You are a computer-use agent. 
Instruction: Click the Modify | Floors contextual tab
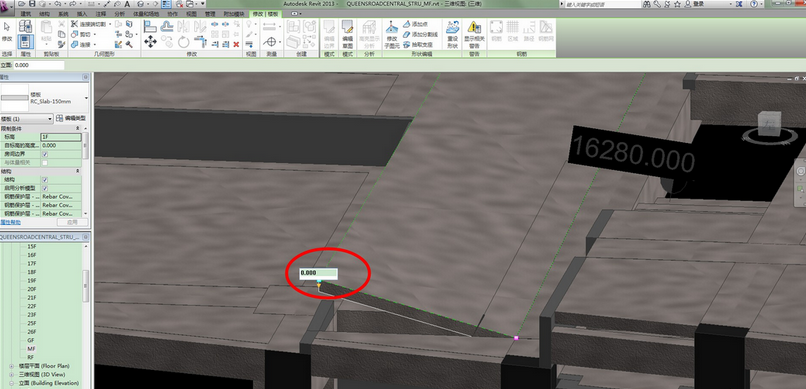click(265, 14)
